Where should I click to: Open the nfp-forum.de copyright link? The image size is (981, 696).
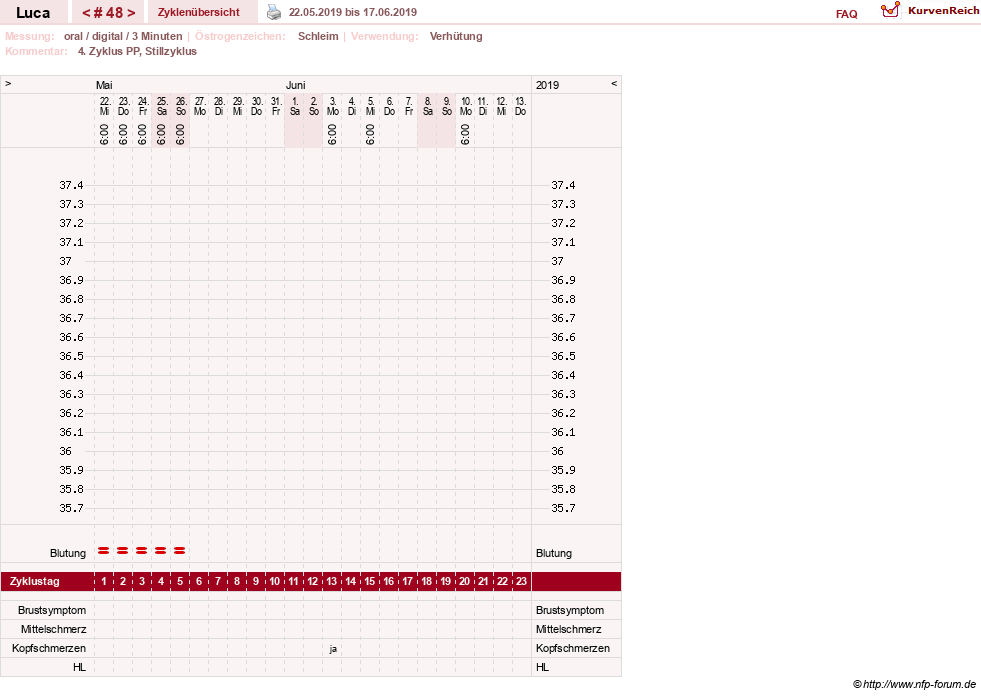pos(914,684)
